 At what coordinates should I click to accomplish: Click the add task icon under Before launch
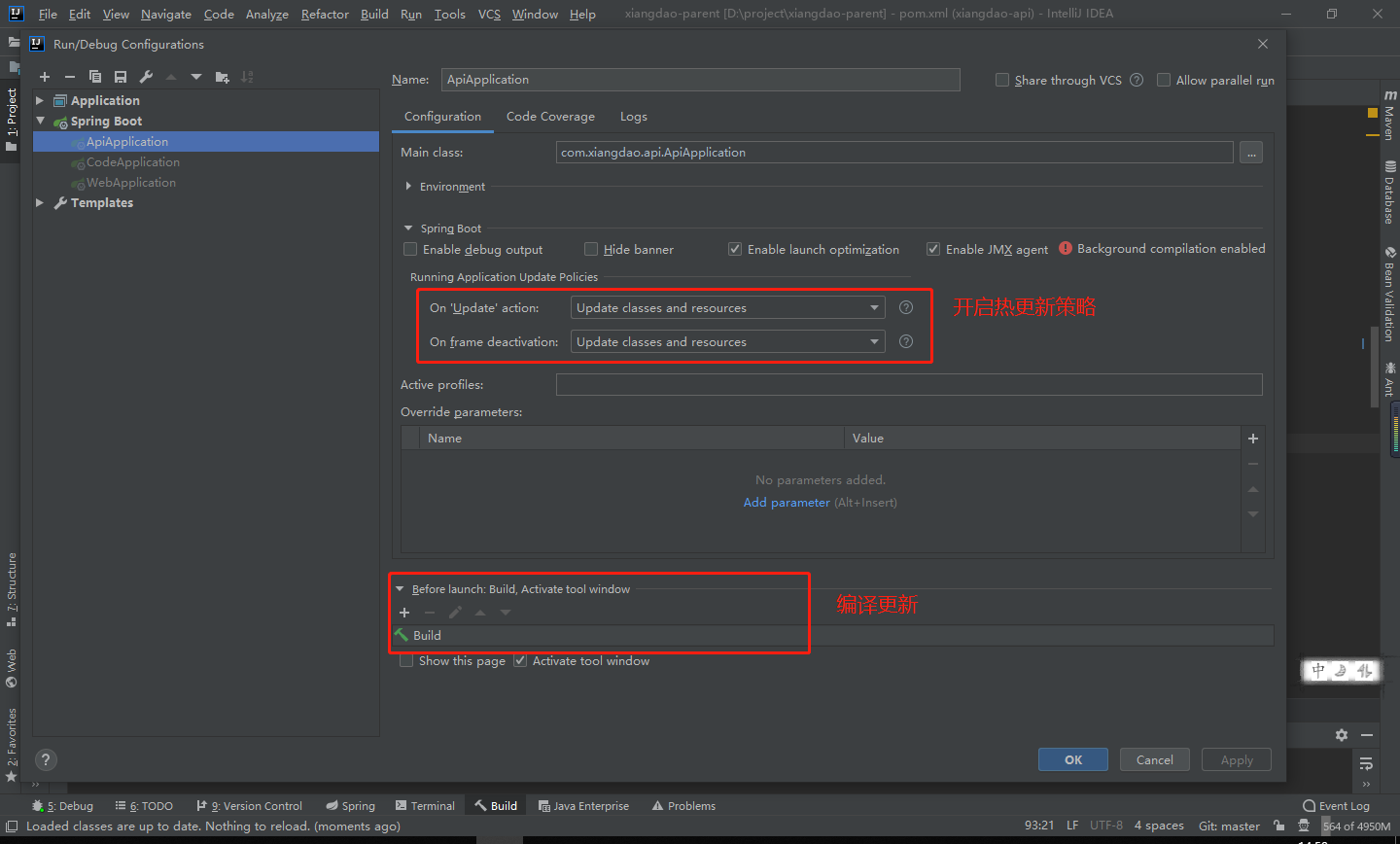coord(404,613)
